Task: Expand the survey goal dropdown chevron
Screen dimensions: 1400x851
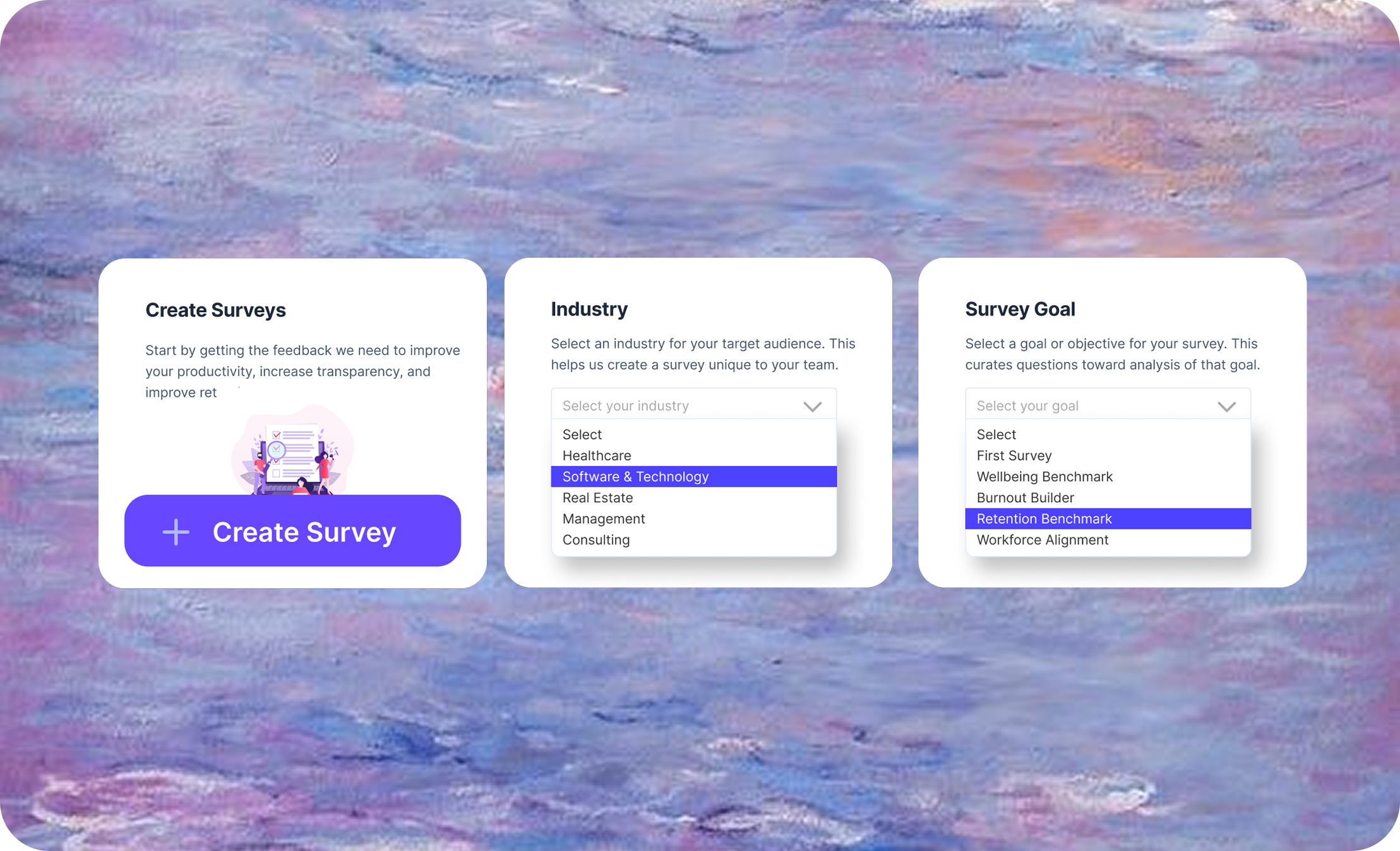Action: (x=1226, y=406)
